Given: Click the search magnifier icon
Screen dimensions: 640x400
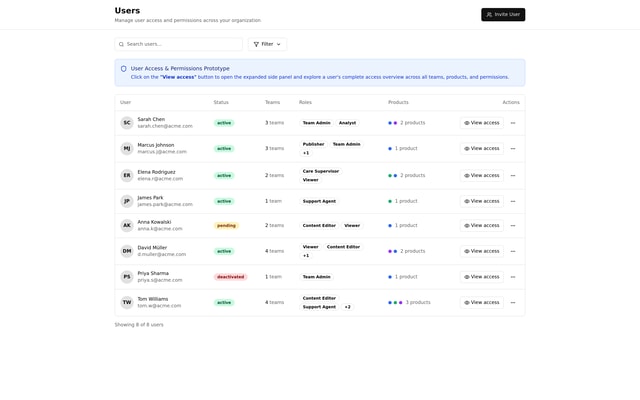Looking at the screenshot, I should [121, 44].
